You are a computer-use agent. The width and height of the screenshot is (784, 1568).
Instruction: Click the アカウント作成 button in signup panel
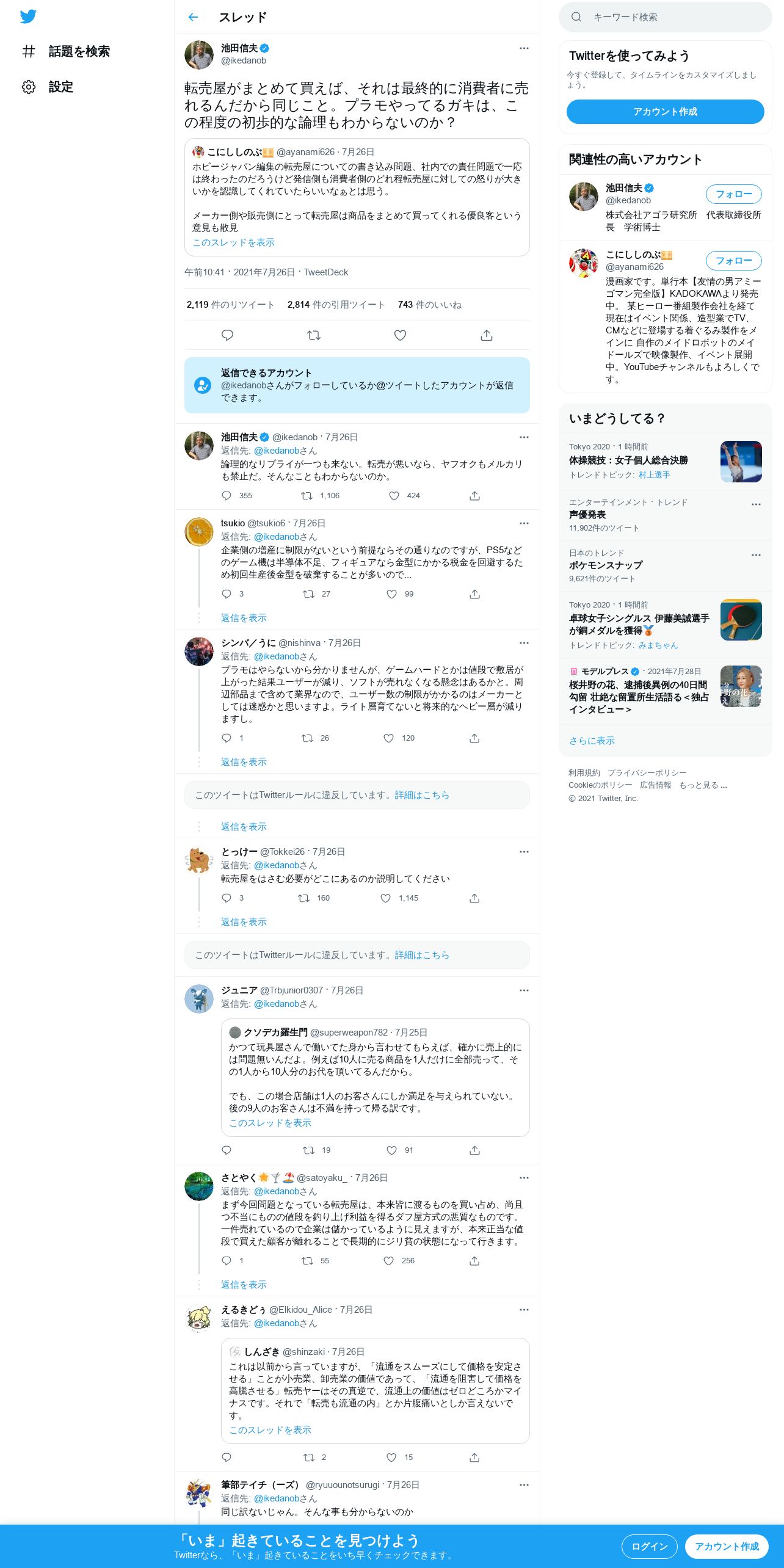pyautogui.click(x=666, y=112)
